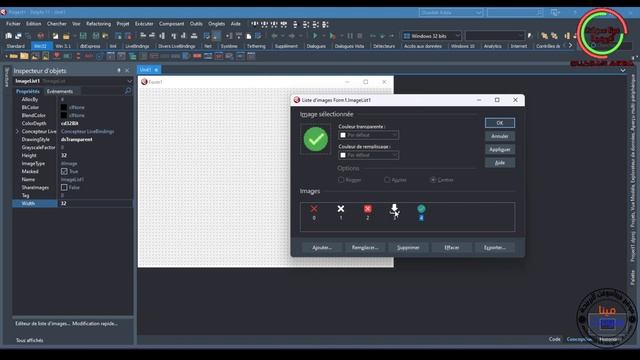
Task: Click the New items toolbar icon
Action: tap(55, 36)
